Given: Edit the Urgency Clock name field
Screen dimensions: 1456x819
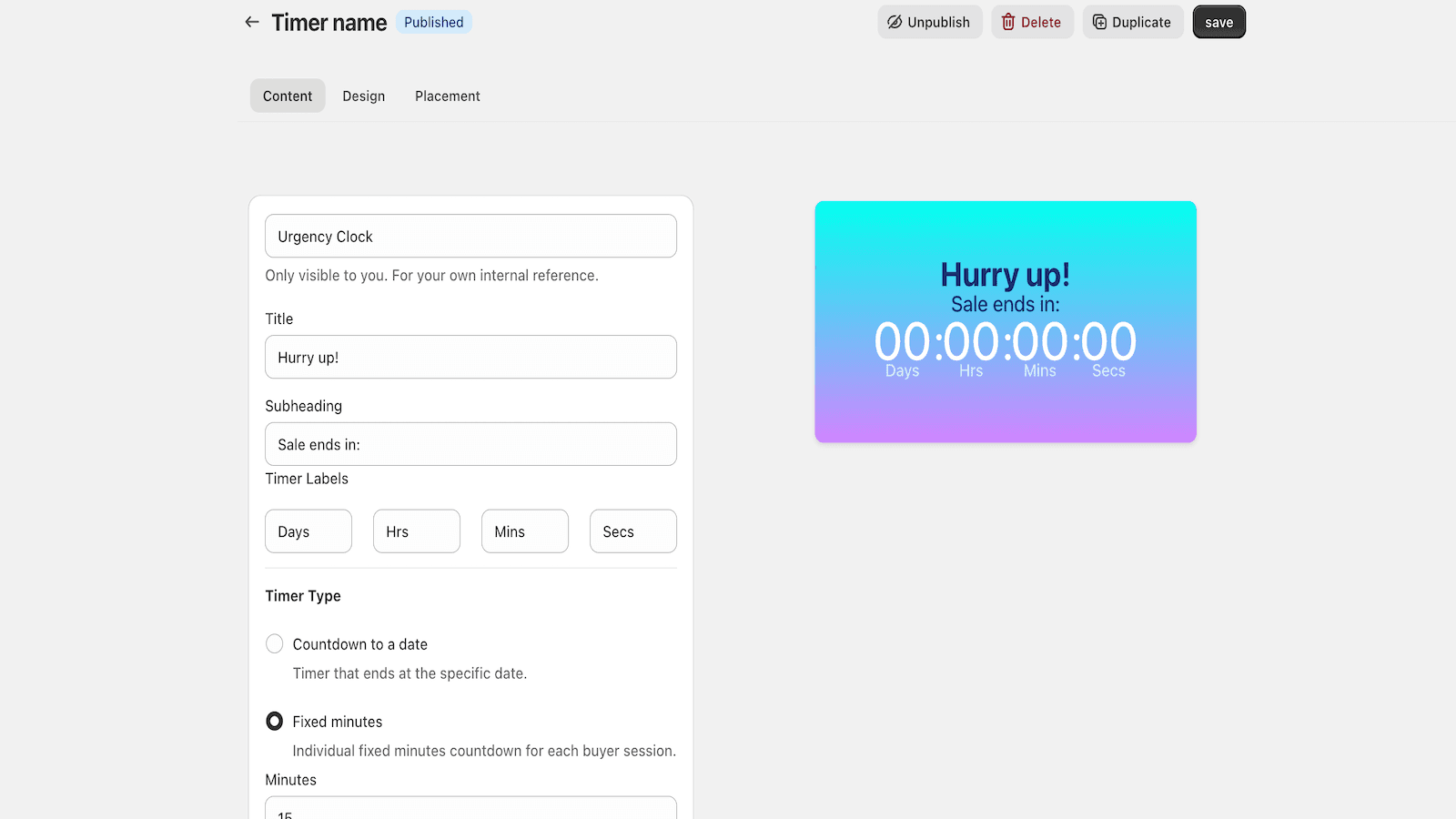Looking at the screenshot, I should pyautogui.click(x=470, y=237).
